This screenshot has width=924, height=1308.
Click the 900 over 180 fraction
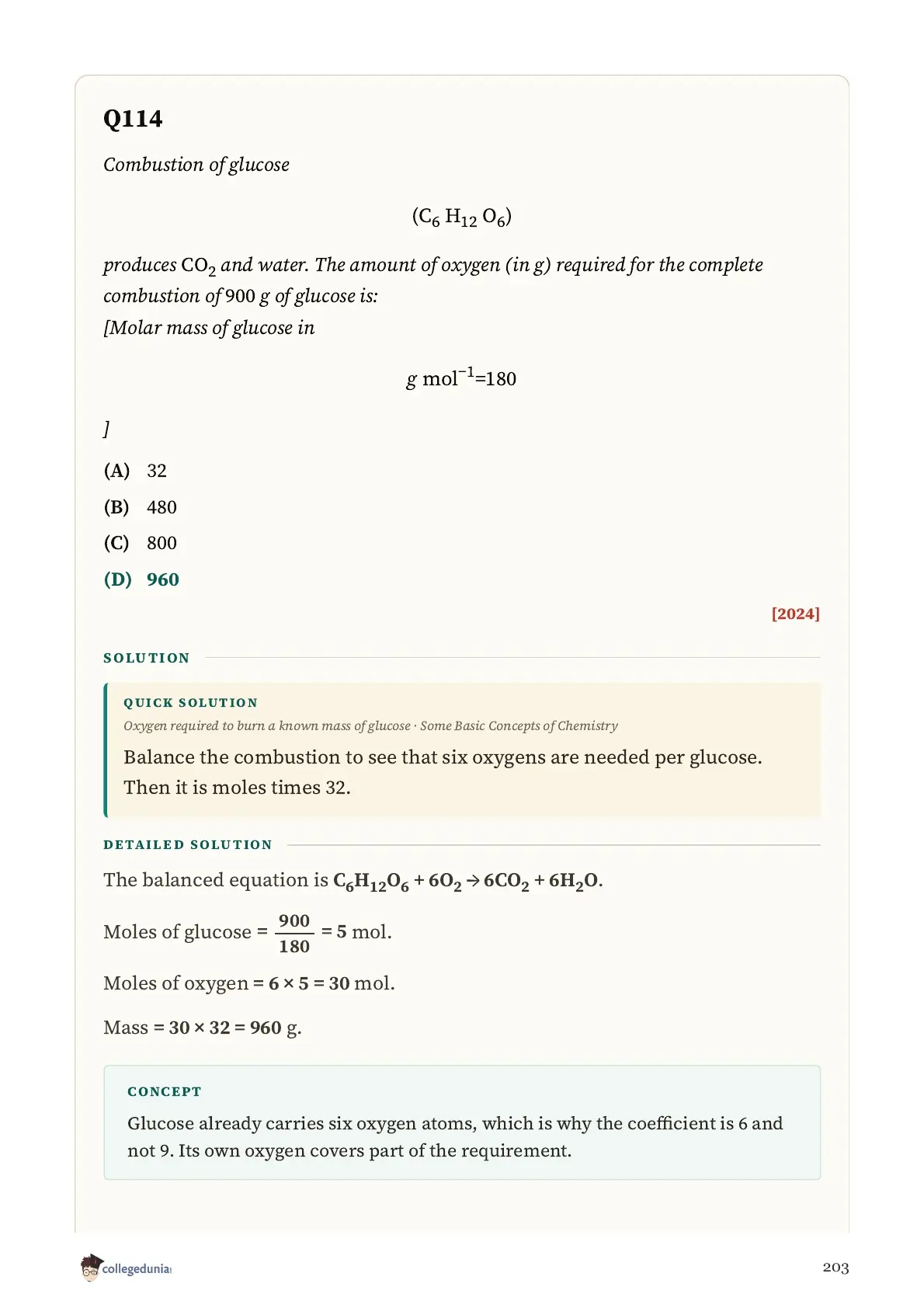(294, 934)
